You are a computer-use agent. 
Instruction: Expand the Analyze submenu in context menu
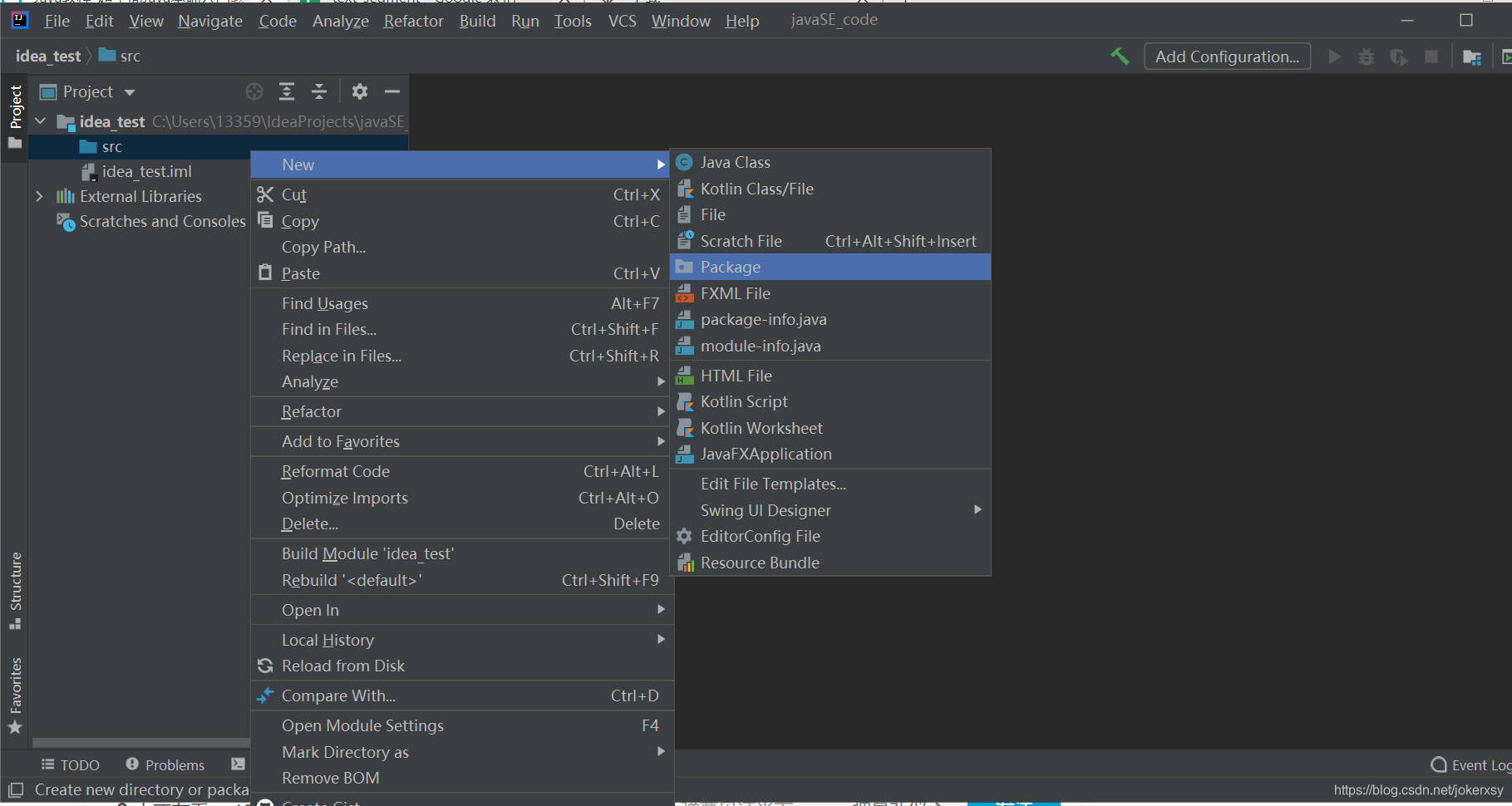pyautogui.click(x=460, y=381)
